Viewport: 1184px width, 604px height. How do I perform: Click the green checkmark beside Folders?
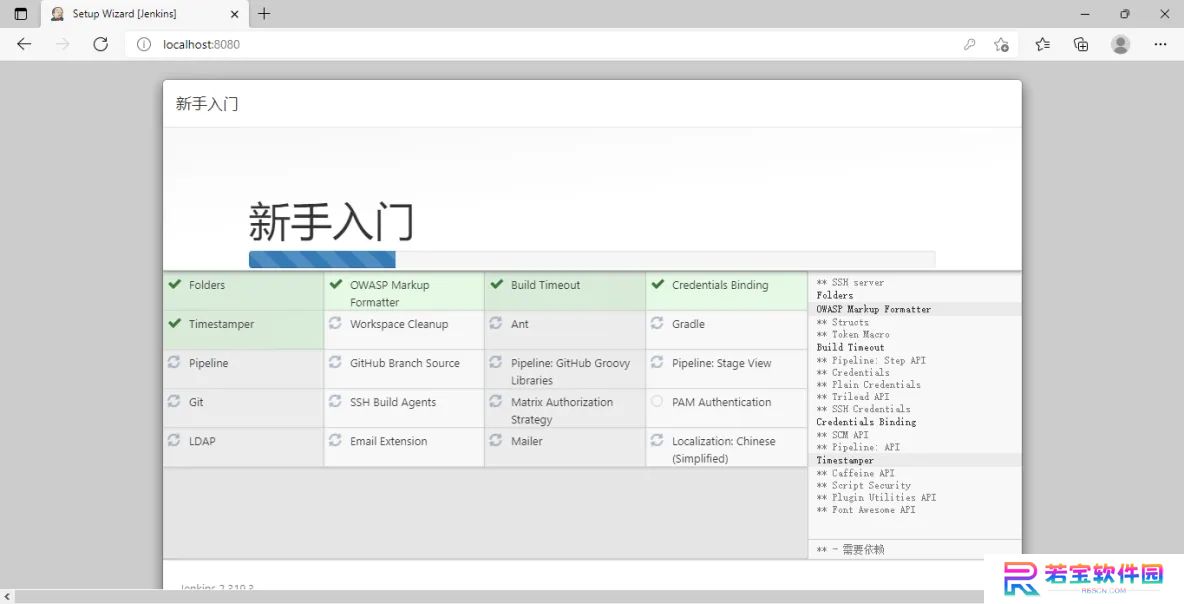coord(174,284)
